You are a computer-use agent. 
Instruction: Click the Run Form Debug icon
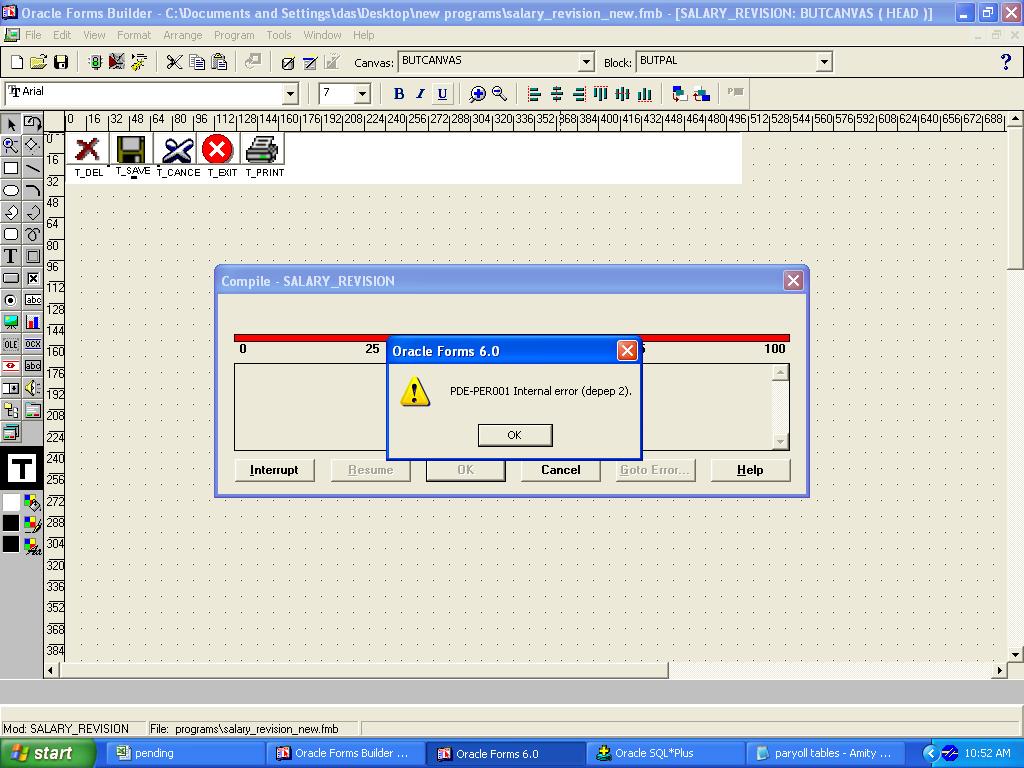pos(117,62)
